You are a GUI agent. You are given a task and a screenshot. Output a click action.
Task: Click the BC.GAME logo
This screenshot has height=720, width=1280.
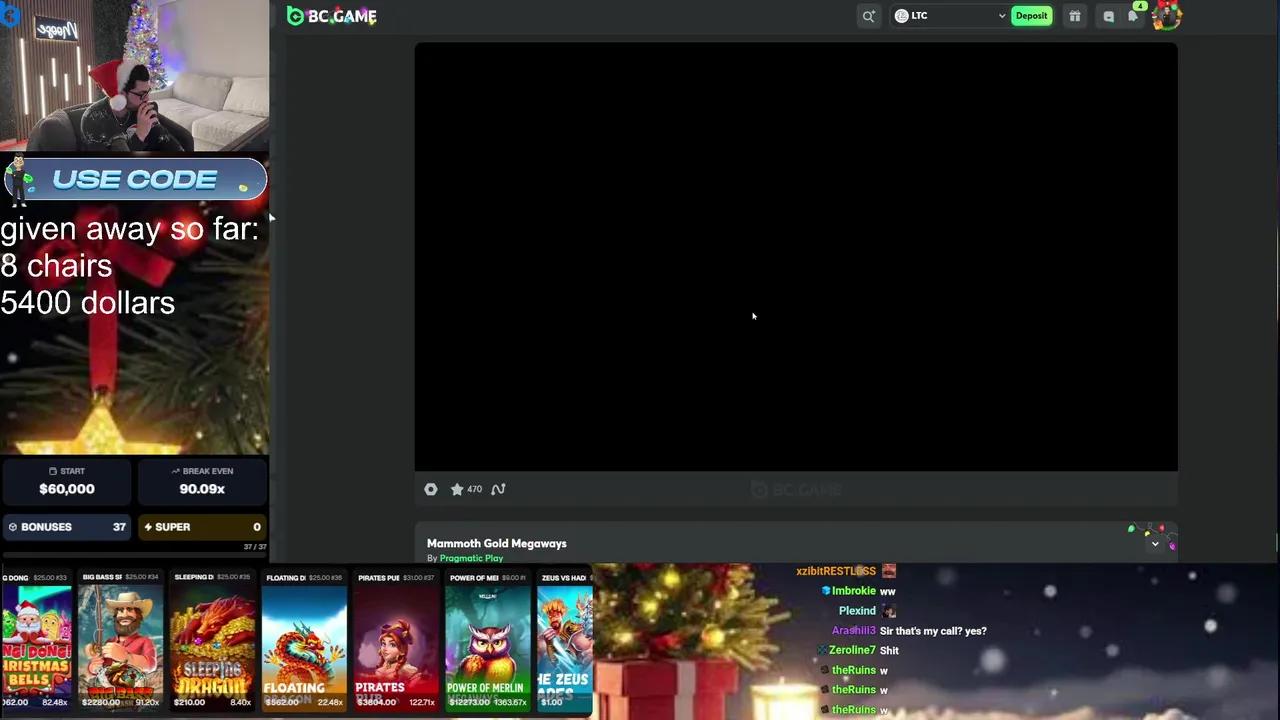pos(331,15)
